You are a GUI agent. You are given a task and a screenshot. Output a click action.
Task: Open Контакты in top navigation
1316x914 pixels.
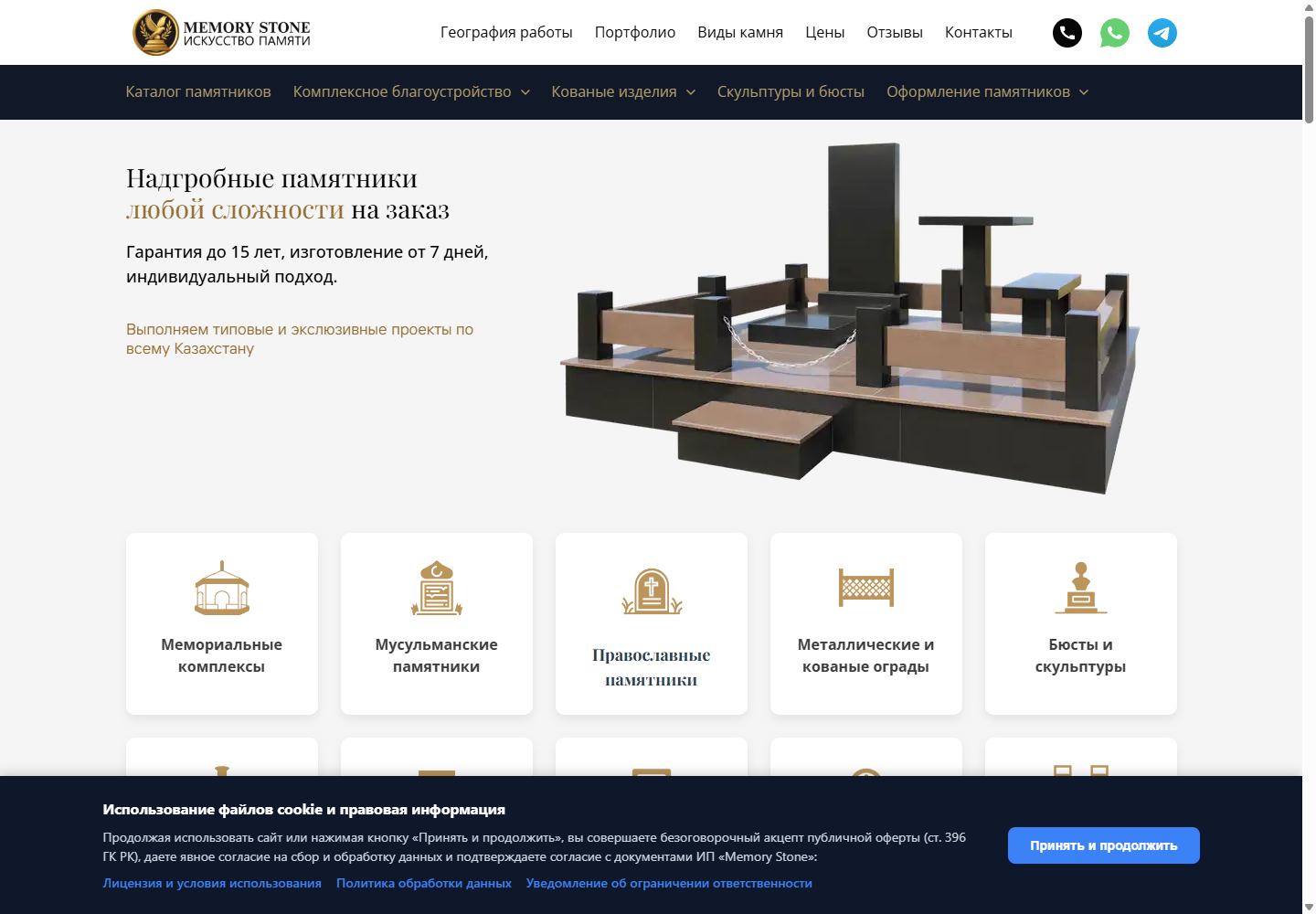[x=979, y=33]
